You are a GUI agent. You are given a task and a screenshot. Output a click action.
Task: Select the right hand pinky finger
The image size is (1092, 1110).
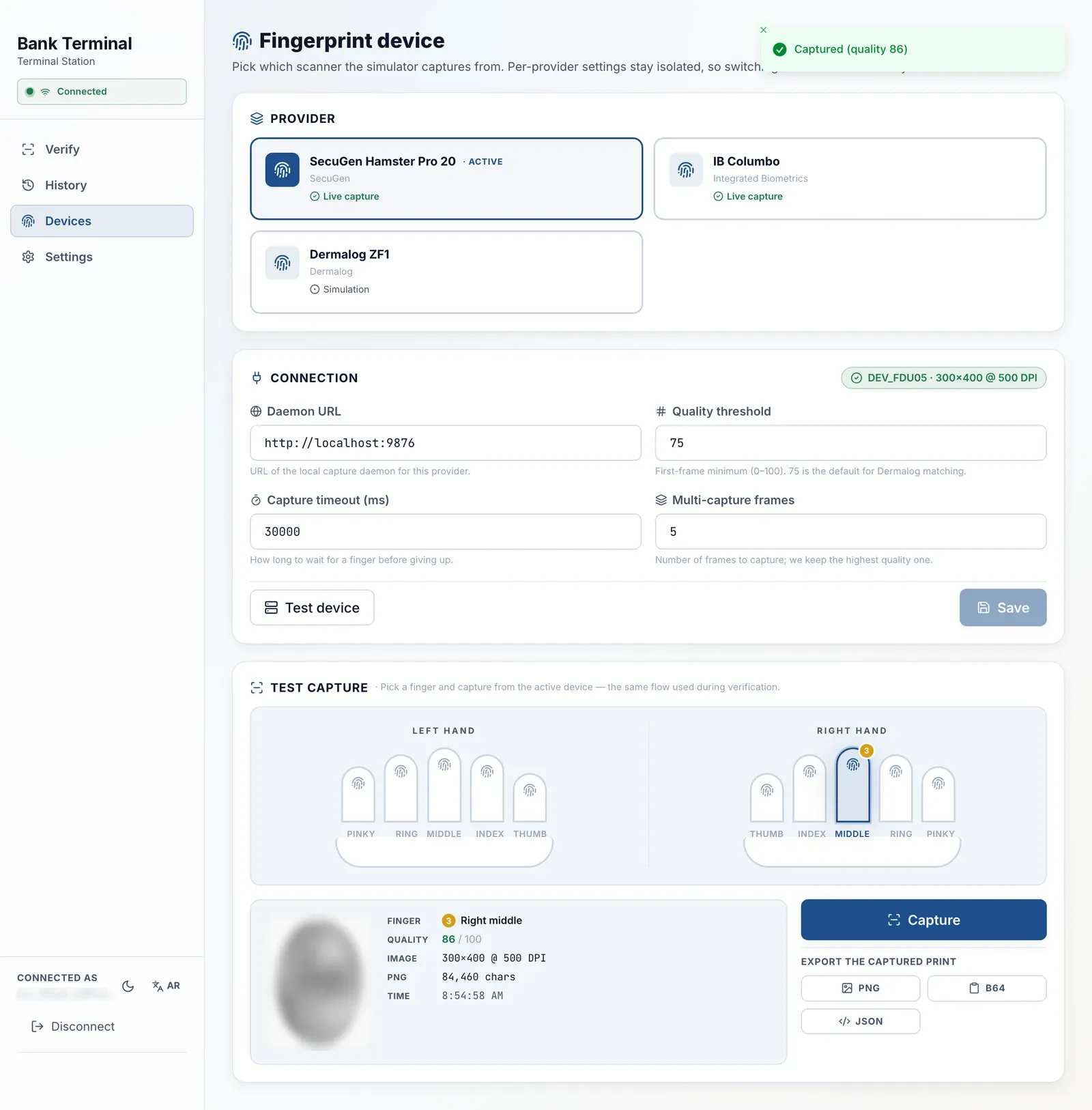click(x=938, y=795)
